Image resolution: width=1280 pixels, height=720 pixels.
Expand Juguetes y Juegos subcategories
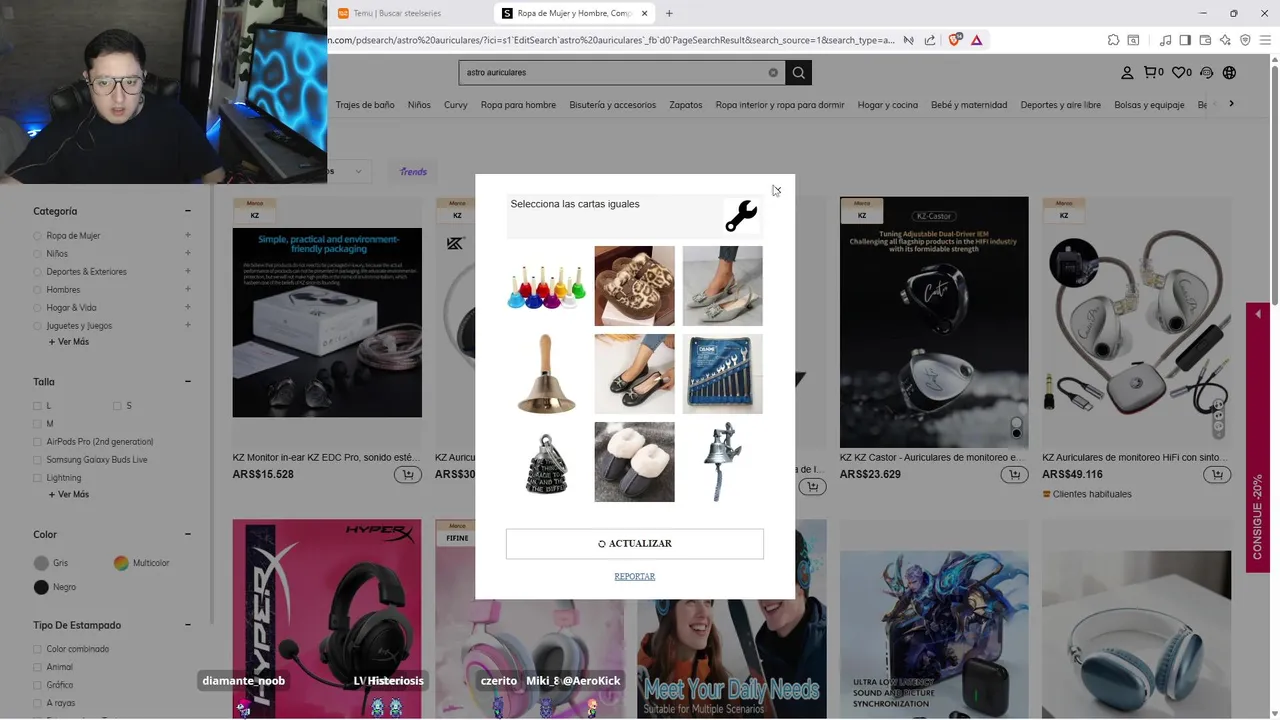[187, 325]
